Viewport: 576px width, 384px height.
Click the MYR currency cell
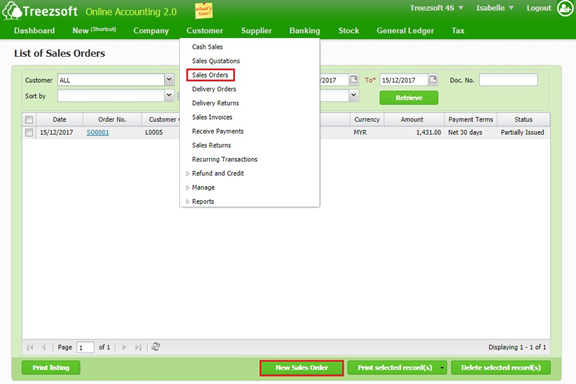point(360,133)
